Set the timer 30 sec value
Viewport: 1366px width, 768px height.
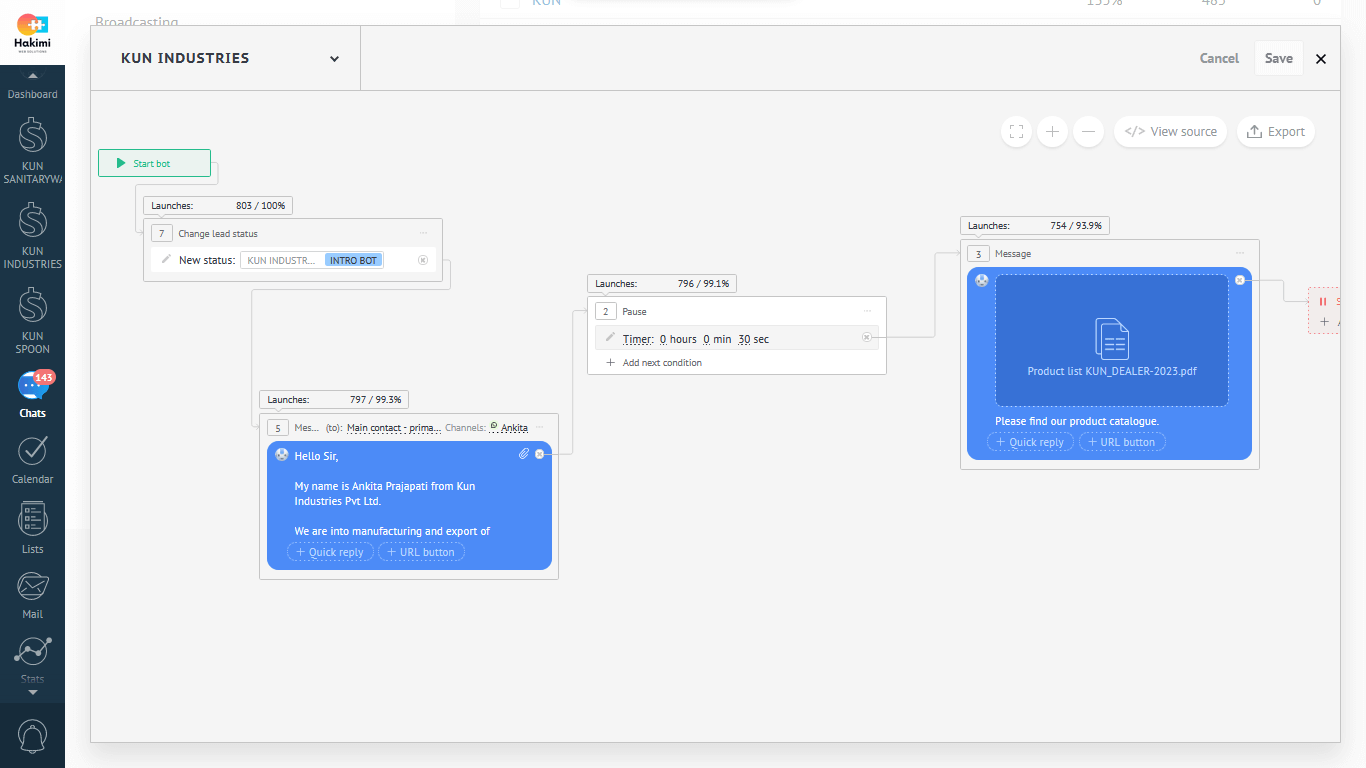744,340
